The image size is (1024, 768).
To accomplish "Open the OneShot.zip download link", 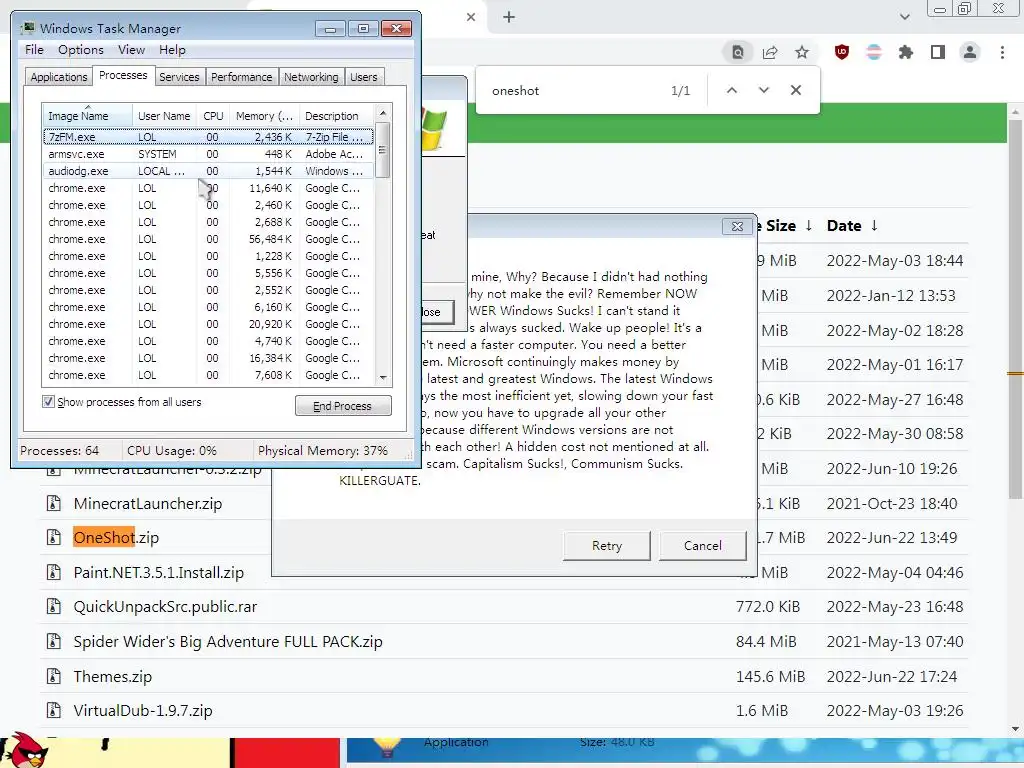I will click(x=116, y=537).
